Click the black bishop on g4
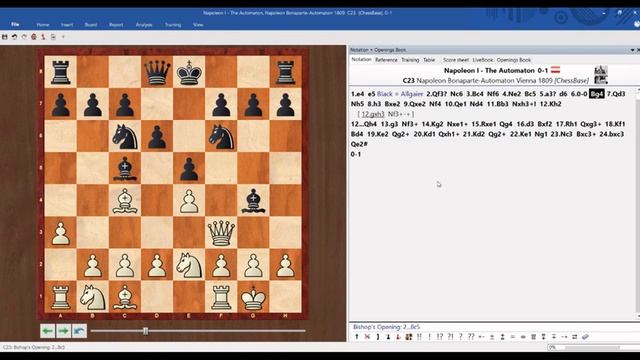 pos(253,201)
